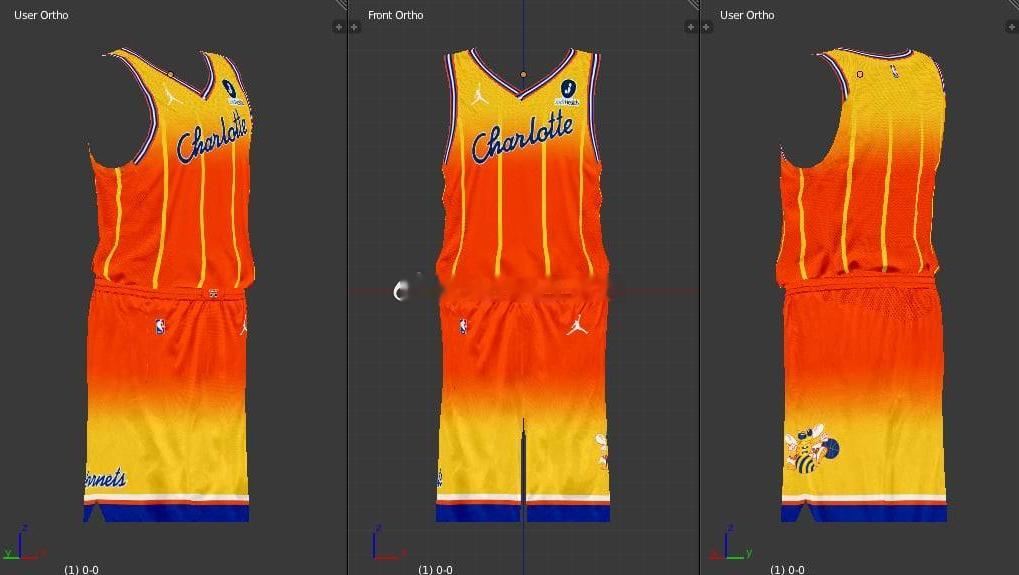Image resolution: width=1019 pixels, height=575 pixels.
Task: Click the NBA logo on shorts in left viewport
Action: [x=160, y=326]
